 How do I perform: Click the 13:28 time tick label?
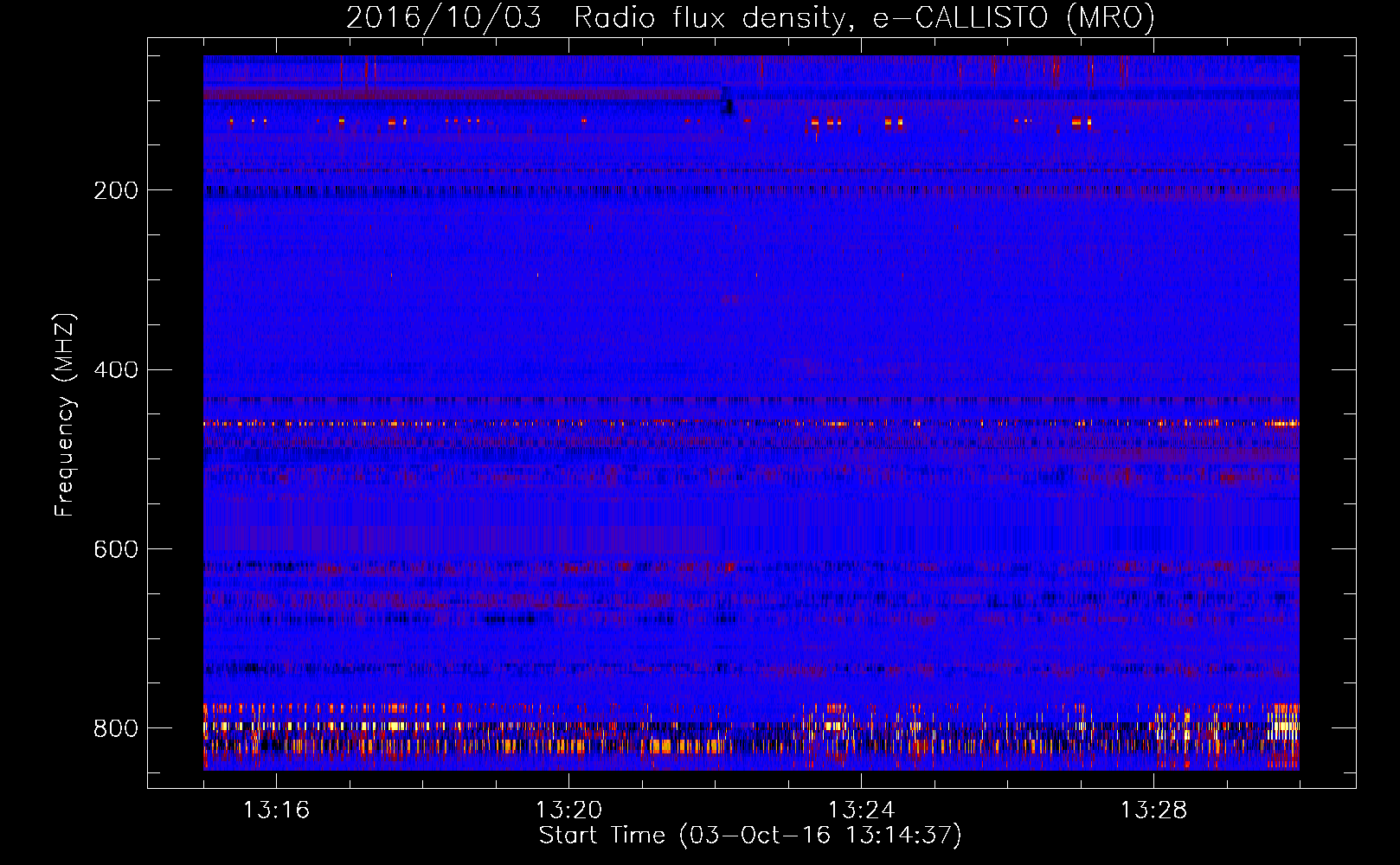pos(1154,811)
